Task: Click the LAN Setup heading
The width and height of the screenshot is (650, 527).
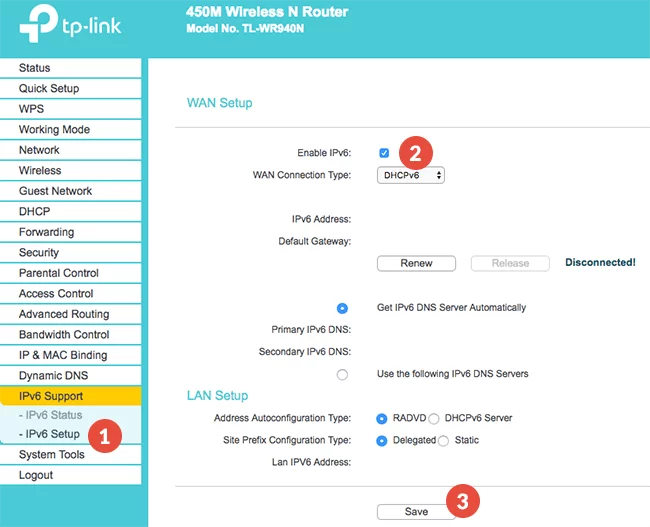Action: point(217,396)
